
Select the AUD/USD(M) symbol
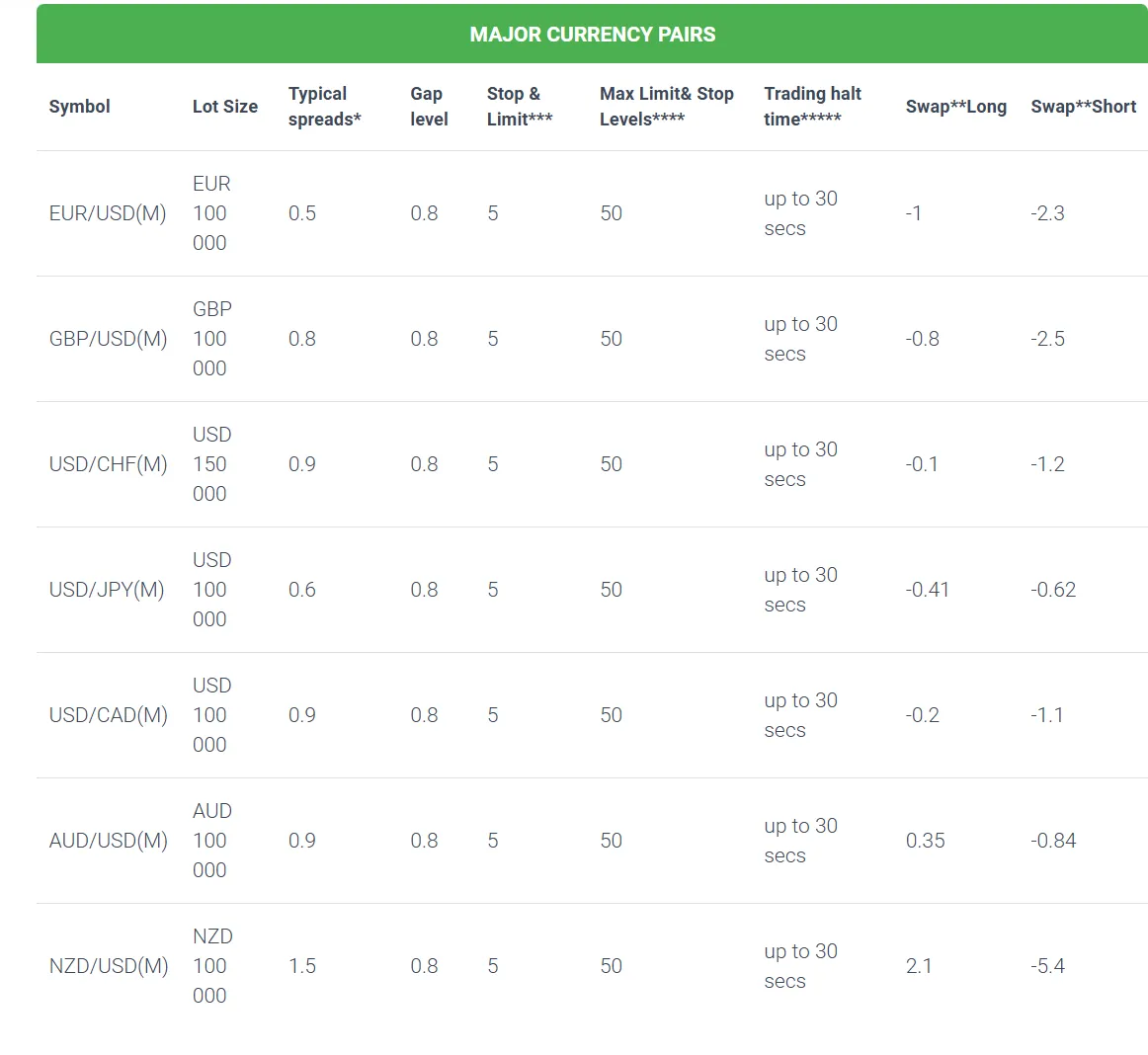[x=109, y=841]
